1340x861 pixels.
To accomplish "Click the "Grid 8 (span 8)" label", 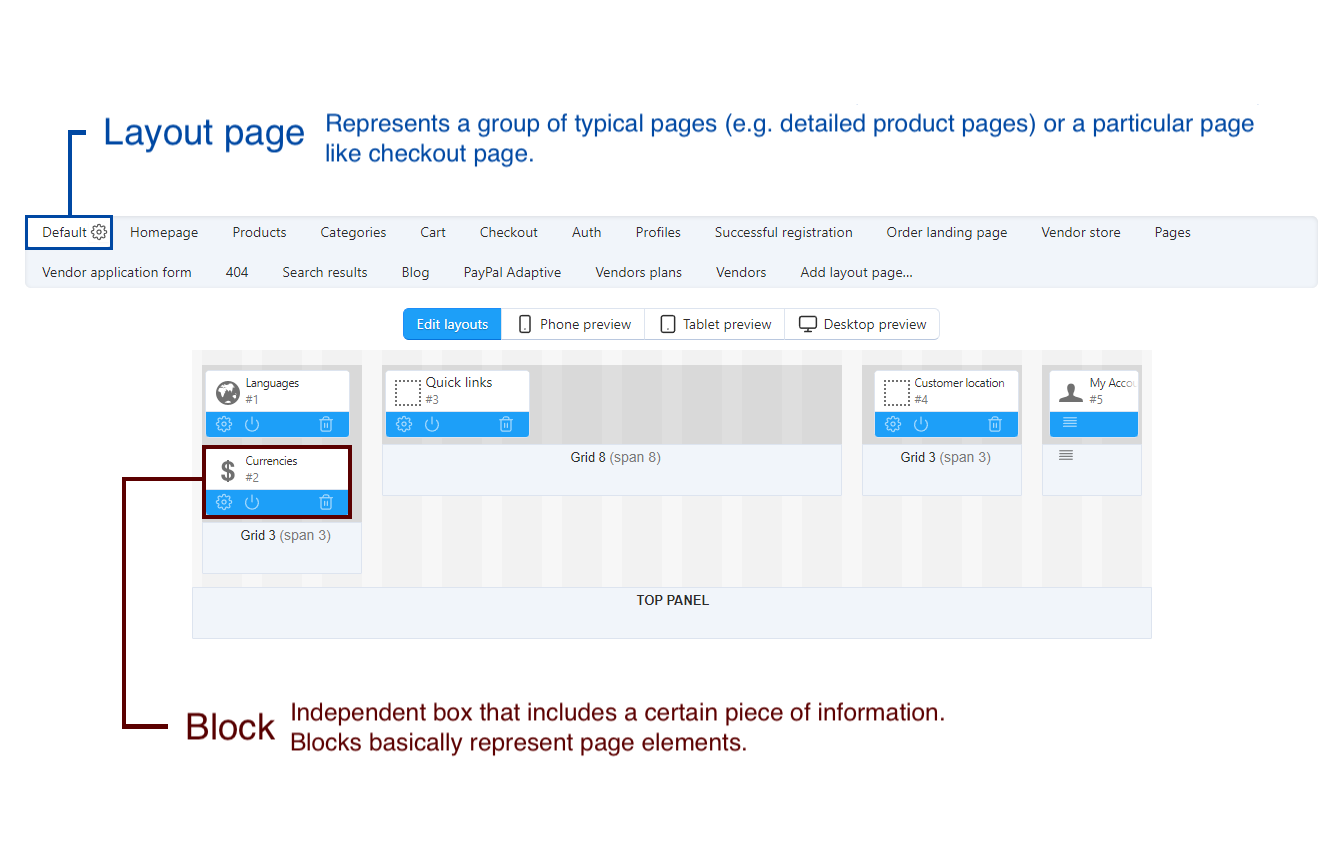I will pyautogui.click(x=615, y=457).
